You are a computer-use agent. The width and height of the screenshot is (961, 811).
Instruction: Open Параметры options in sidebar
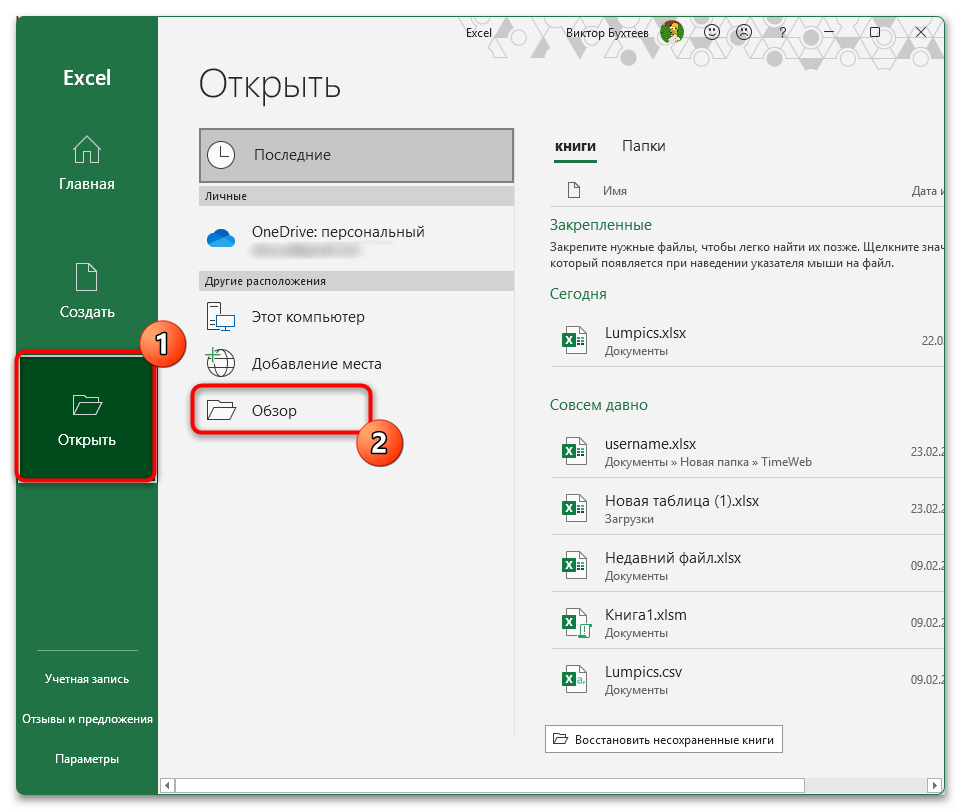pyautogui.click(x=87, y=759)
